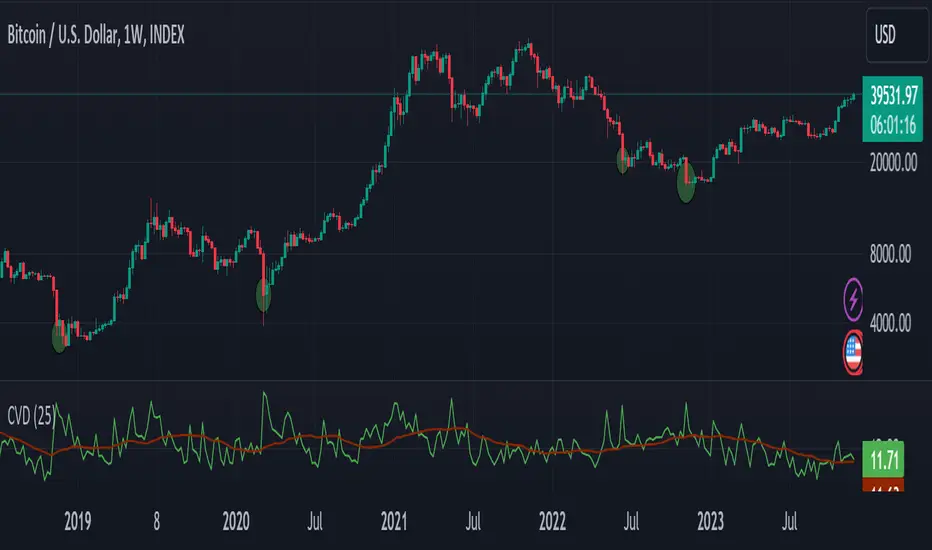Click the purple lightning bolt event icon

[853, 297]
